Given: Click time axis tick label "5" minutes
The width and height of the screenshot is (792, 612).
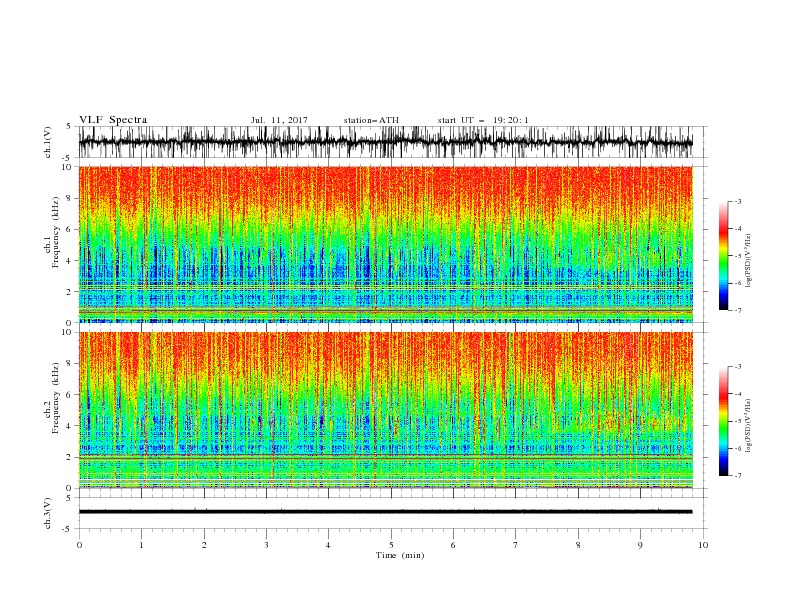Looking at the screenshot, I should tap(391, 545).
